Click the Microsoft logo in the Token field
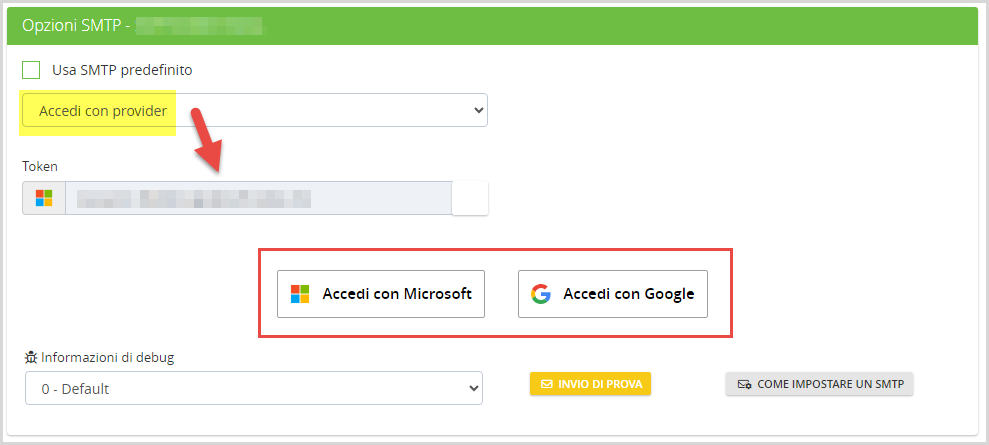The image size is (989, 445). click(x=44, y=198)
